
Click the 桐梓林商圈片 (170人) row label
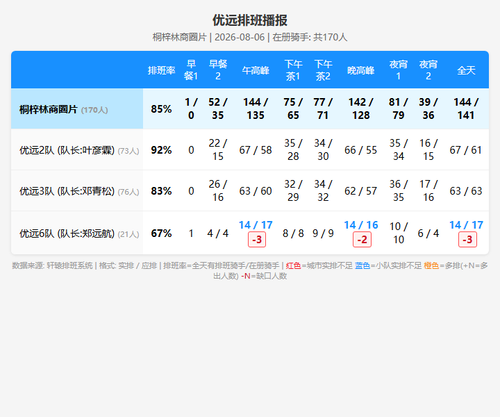click(x=63, y=109)
